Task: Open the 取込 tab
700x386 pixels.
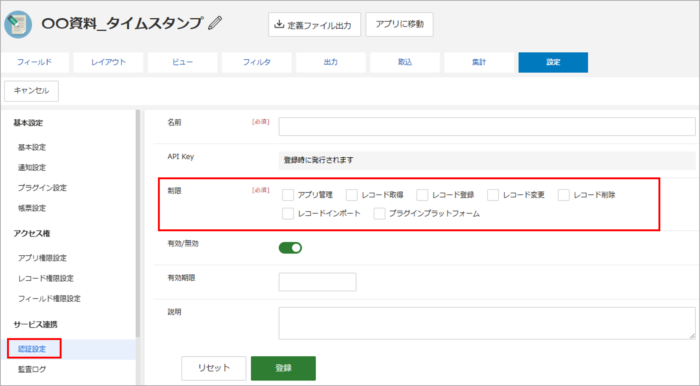Action: [405, 62]
